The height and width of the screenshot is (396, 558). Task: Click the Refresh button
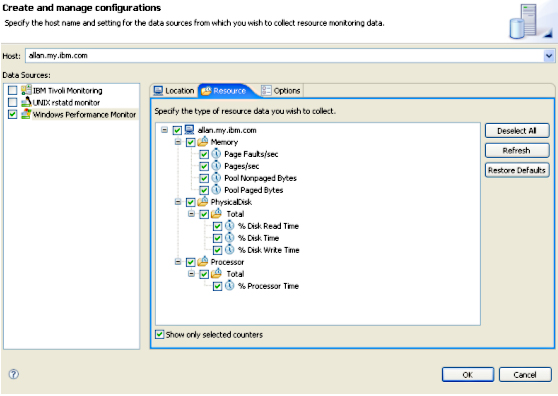517,151
